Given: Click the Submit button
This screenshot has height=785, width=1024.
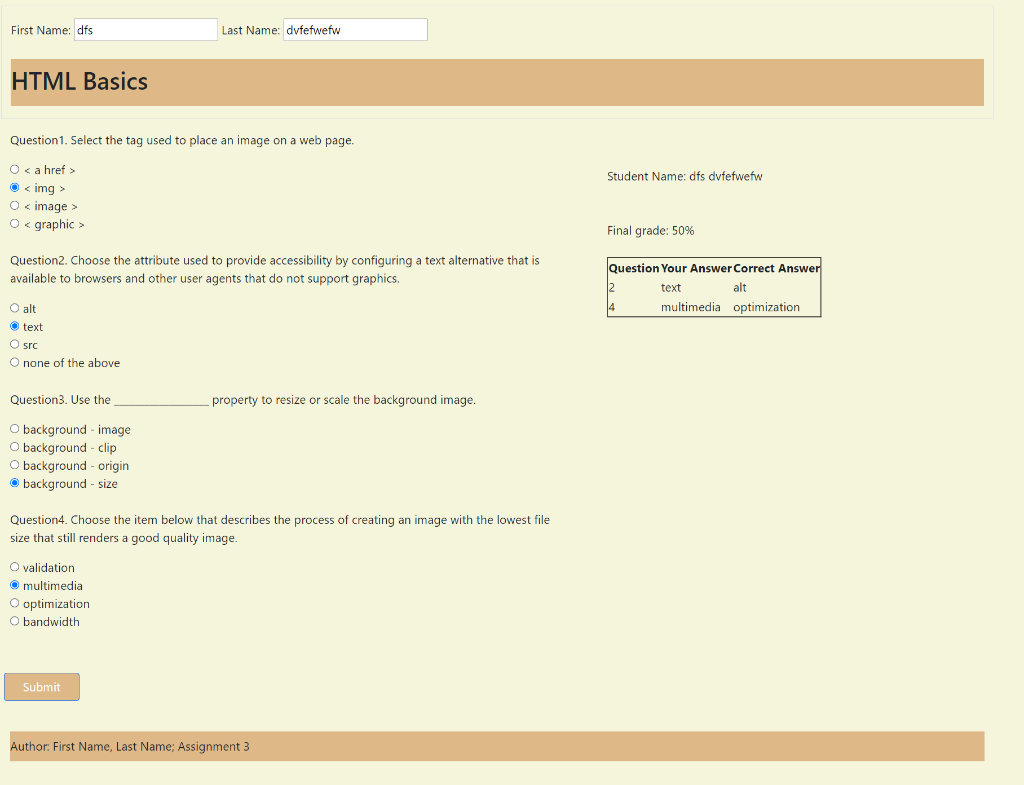Looking at the screenshot, I should point(41,687).
